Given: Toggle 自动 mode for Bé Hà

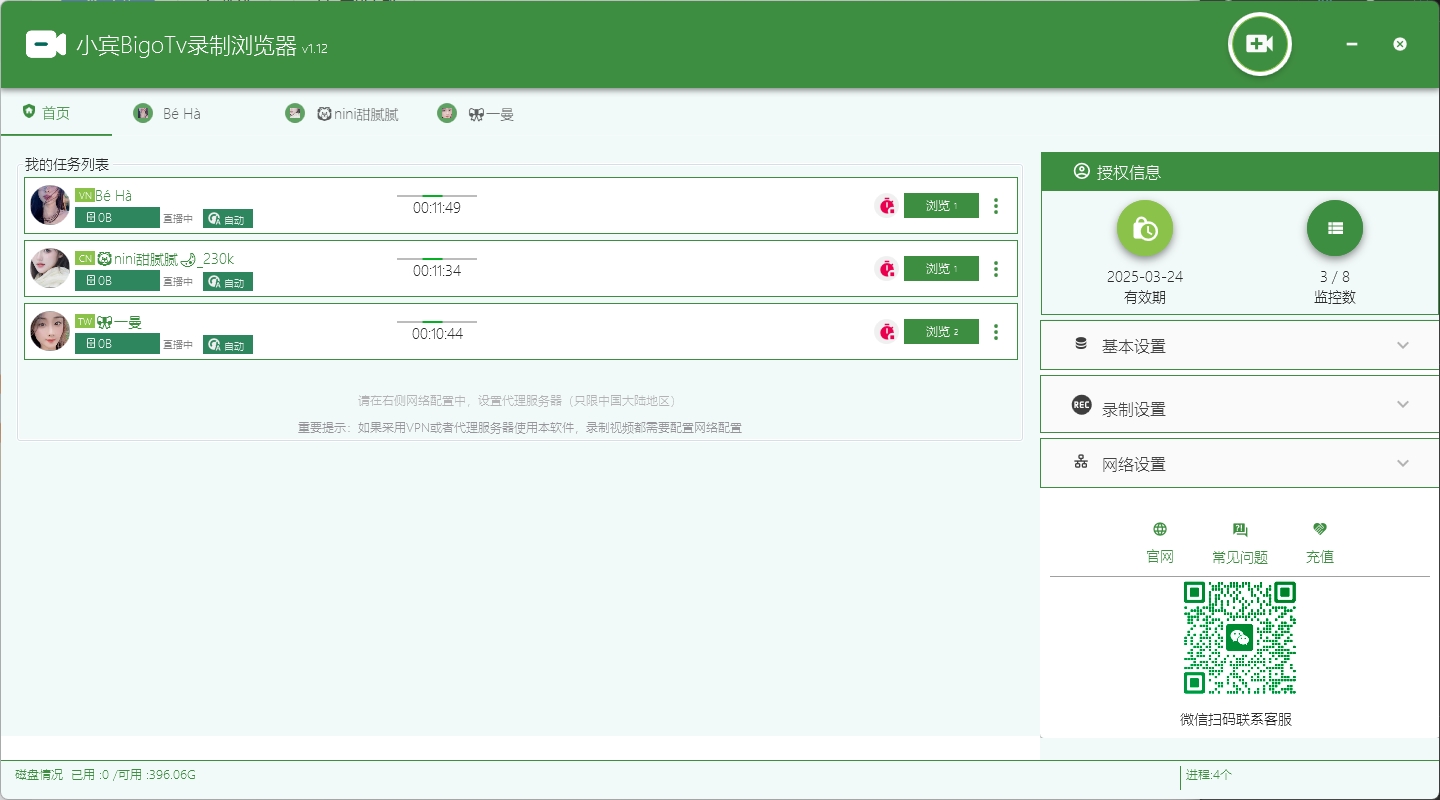Looking at the screenshot, I should pyautogui.click(x=228, y=219).
